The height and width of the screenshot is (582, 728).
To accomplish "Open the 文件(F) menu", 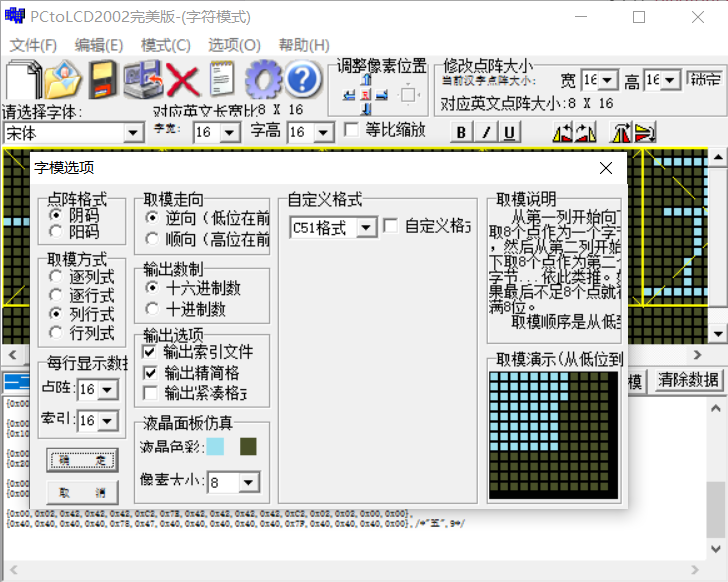I will click(33, 45).
